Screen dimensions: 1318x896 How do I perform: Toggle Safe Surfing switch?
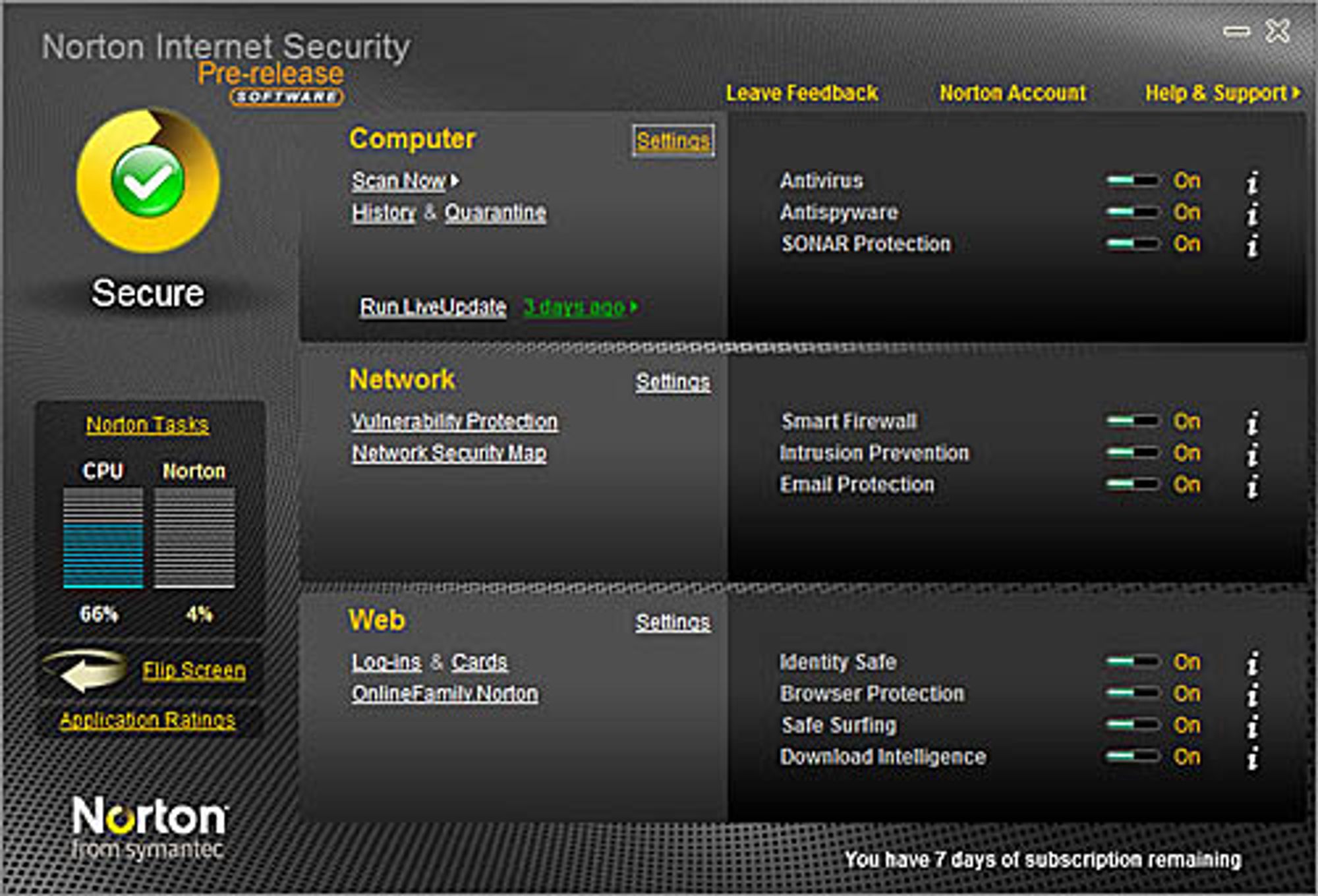[1133, 725]
